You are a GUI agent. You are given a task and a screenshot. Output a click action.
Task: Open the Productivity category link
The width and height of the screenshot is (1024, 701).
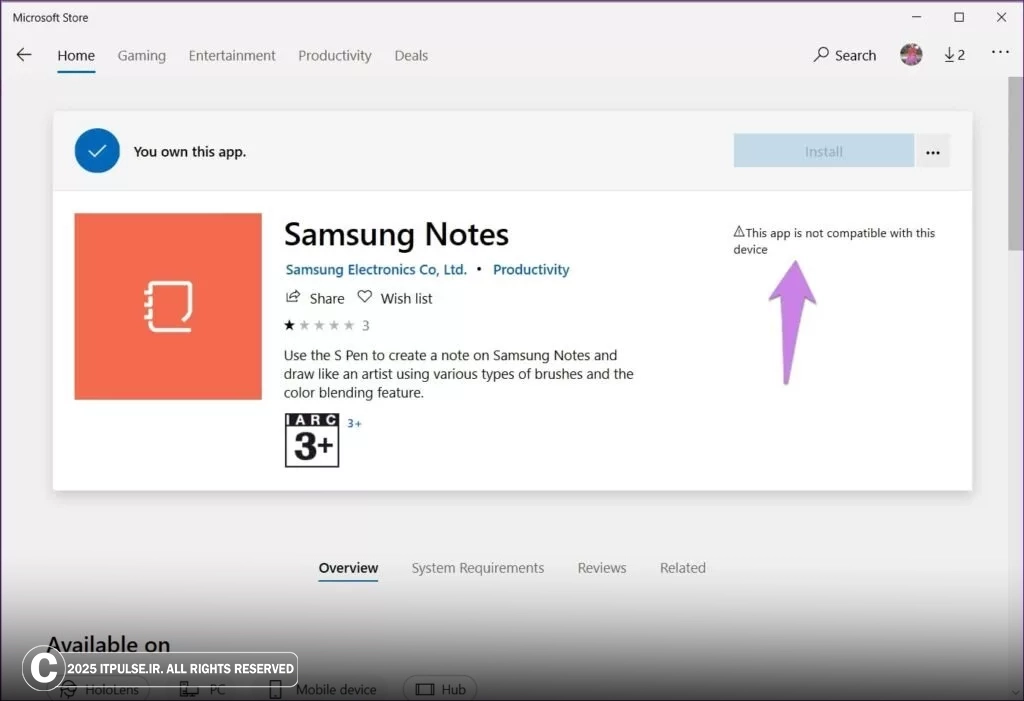(x=531, y=269)
